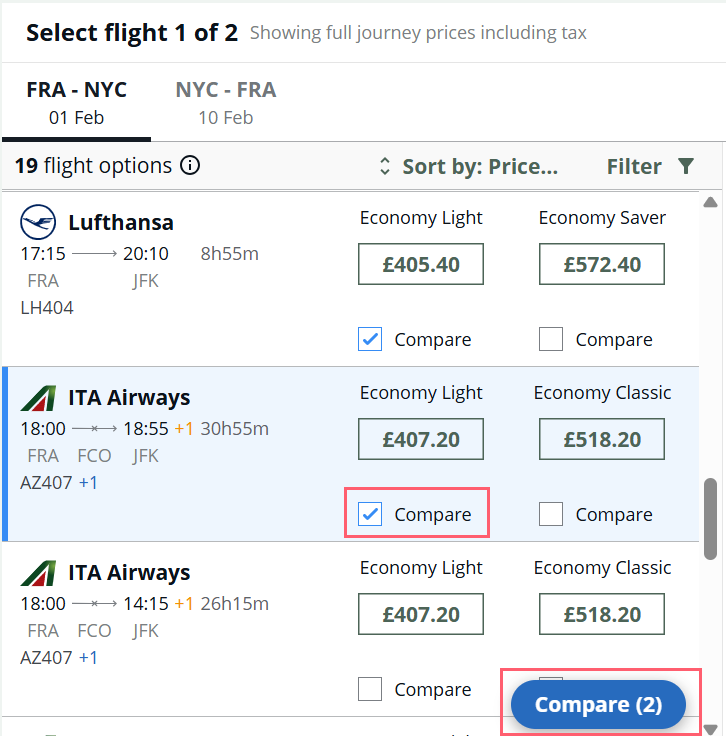Click the sort up-down arrows icon

pyautogui.click(x=384, y=166)
